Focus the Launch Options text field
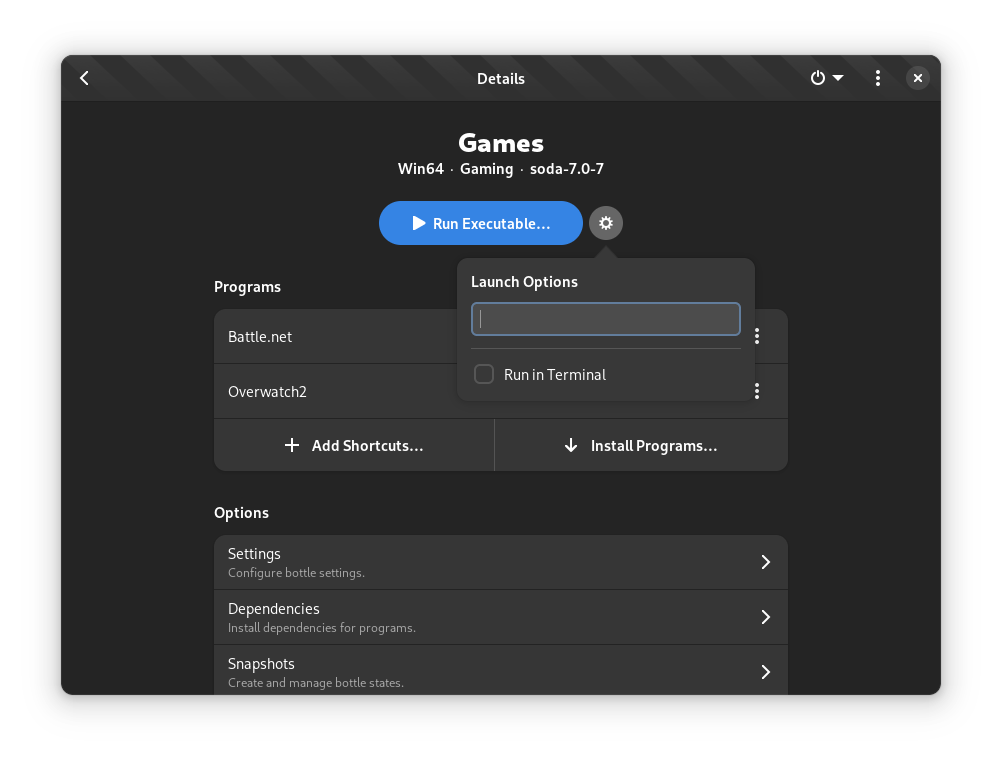This screenshot has width=1002, height=762. (605, 319)
